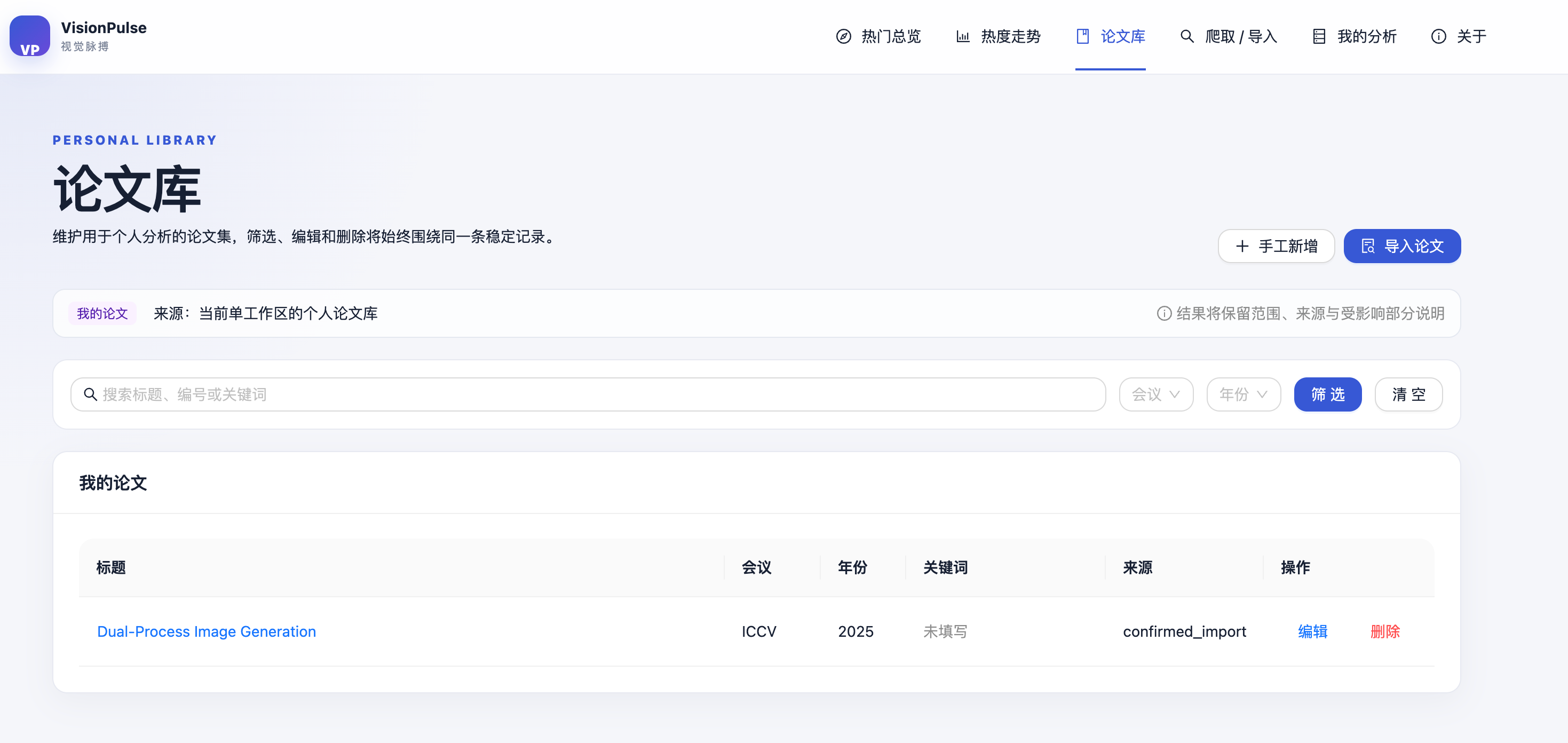Reset filters with the 清空 button
1568x743 pixels.
click(x=1408, y=394)
